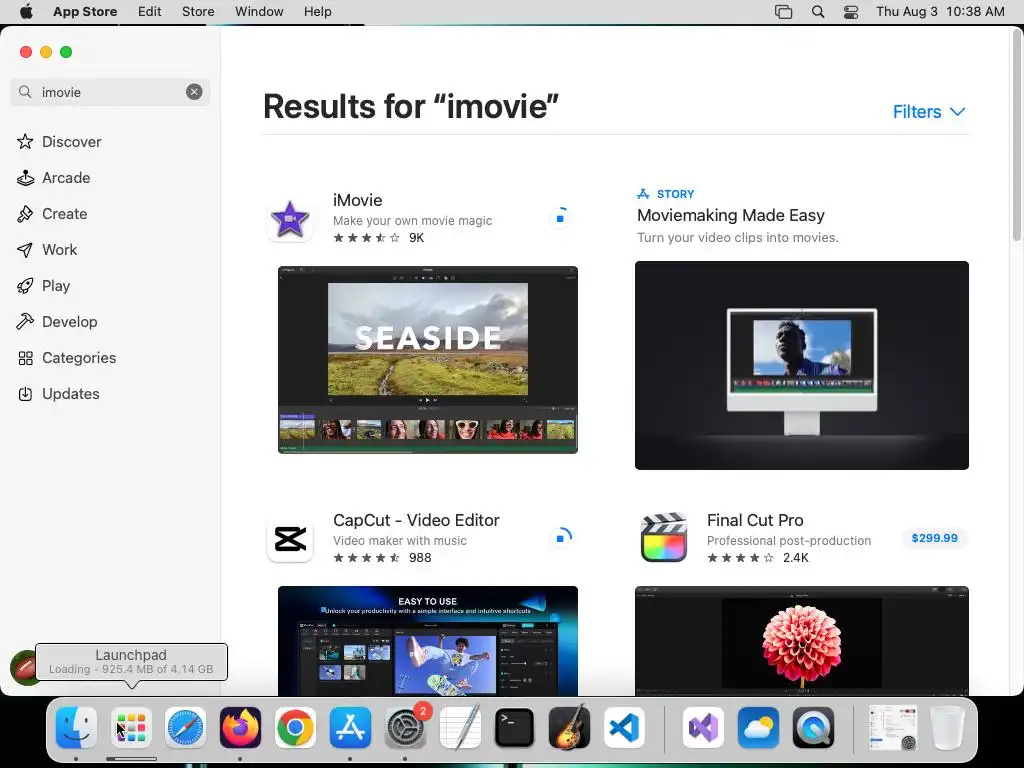
Task: Launch Terminal from the Dock
Action: (515, 728)
